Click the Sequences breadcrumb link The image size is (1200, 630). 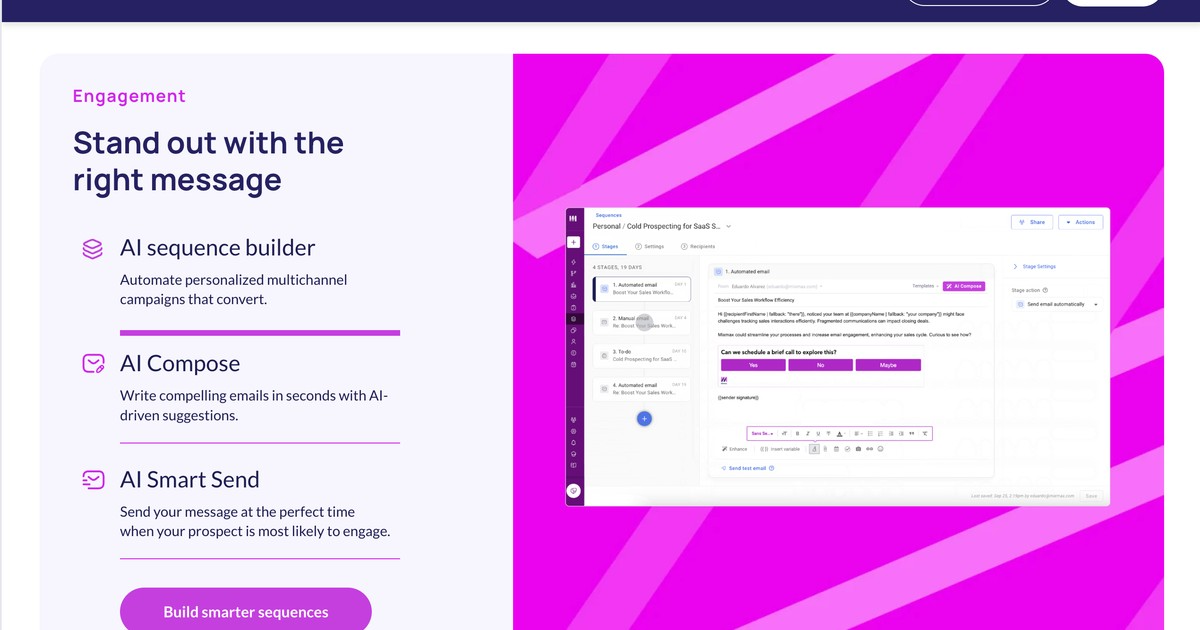click(608, 215)
